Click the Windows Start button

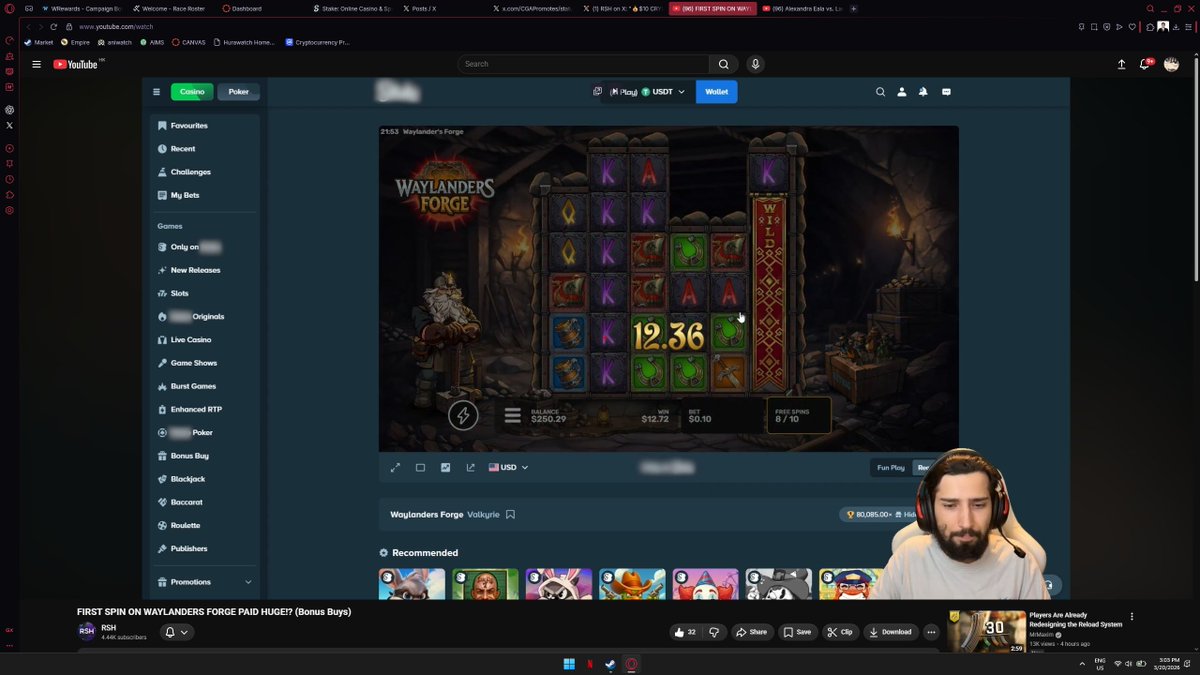[x=569, y=664]
